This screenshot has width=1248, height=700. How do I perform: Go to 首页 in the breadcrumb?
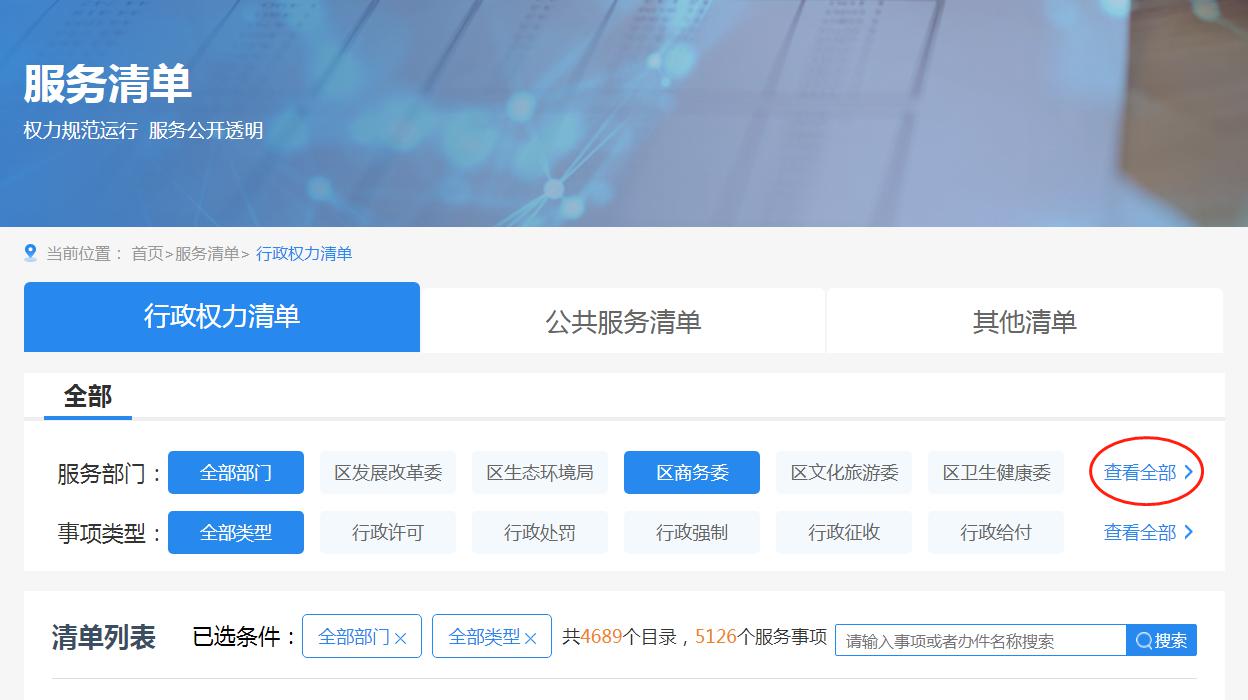(147, 254)
